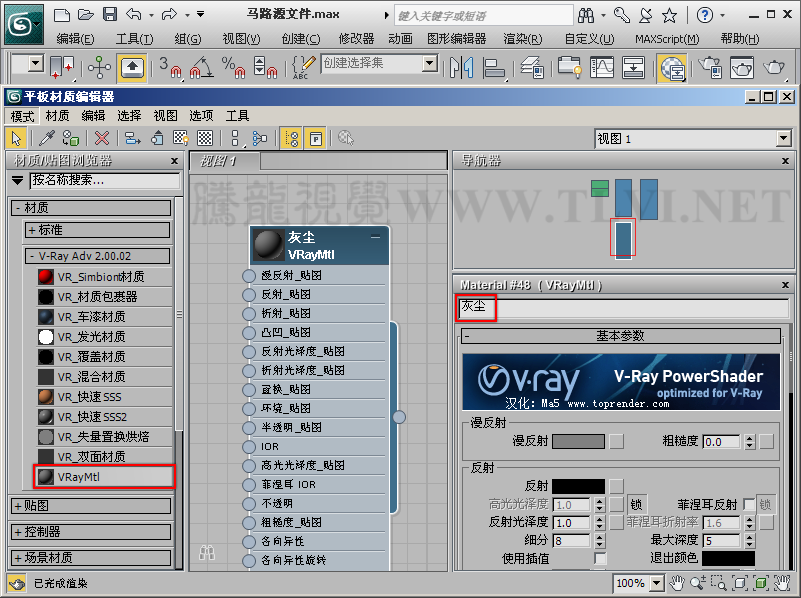Open the 渲染(R) menu
Image resolution: width=801 pixels, height=598 pixels.
click(523, 39)
